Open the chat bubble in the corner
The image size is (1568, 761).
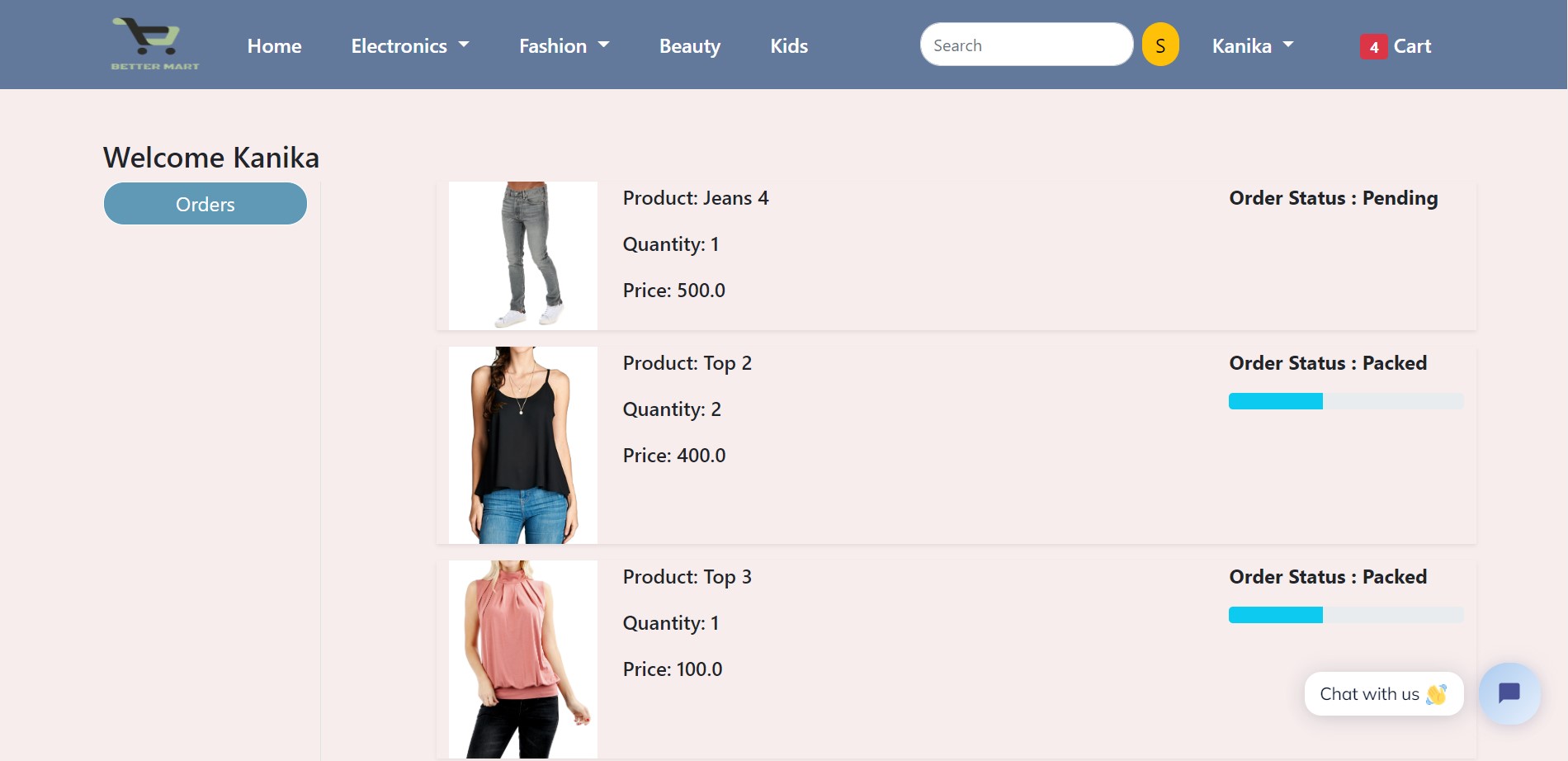pos(1509,693)
